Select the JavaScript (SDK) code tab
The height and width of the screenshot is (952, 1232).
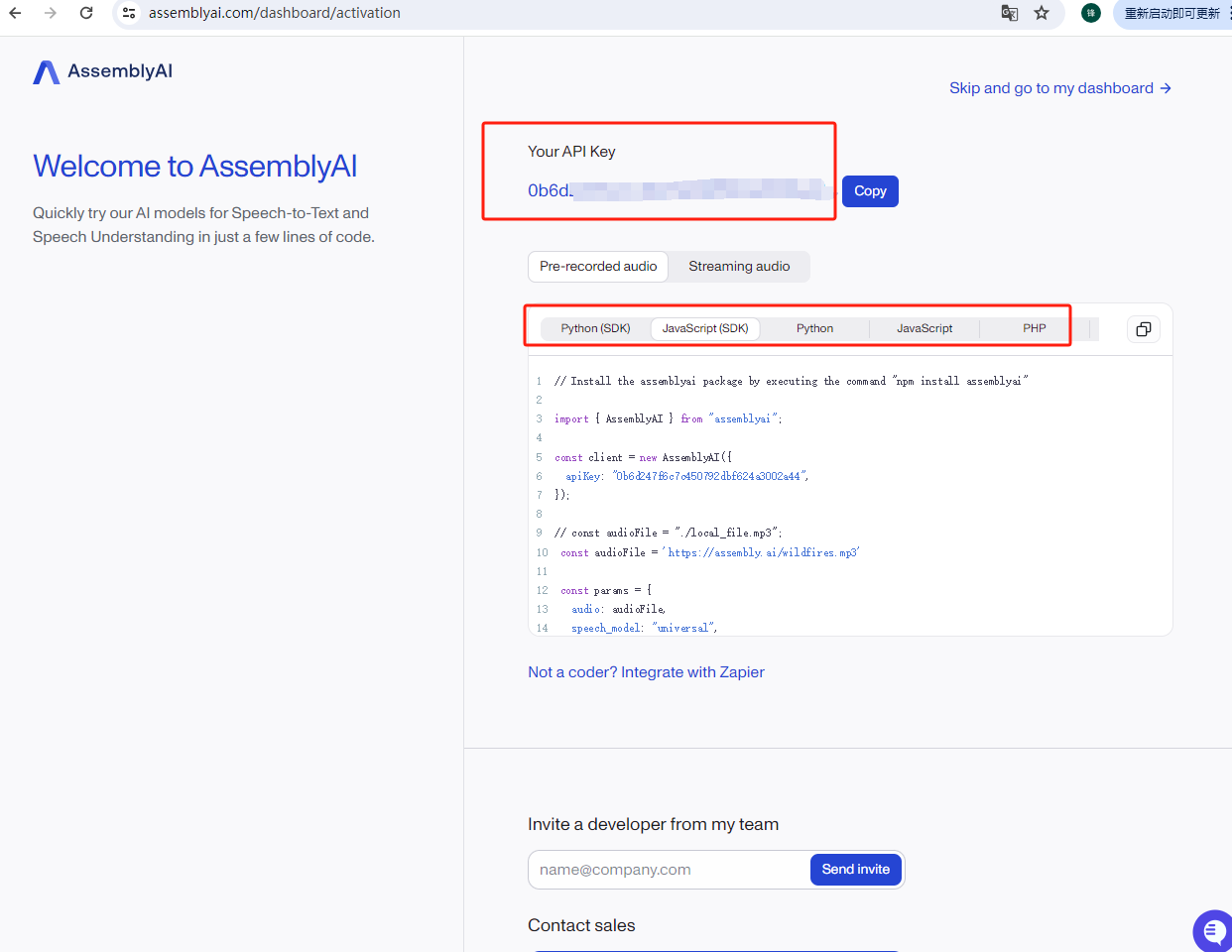(705, 328)
